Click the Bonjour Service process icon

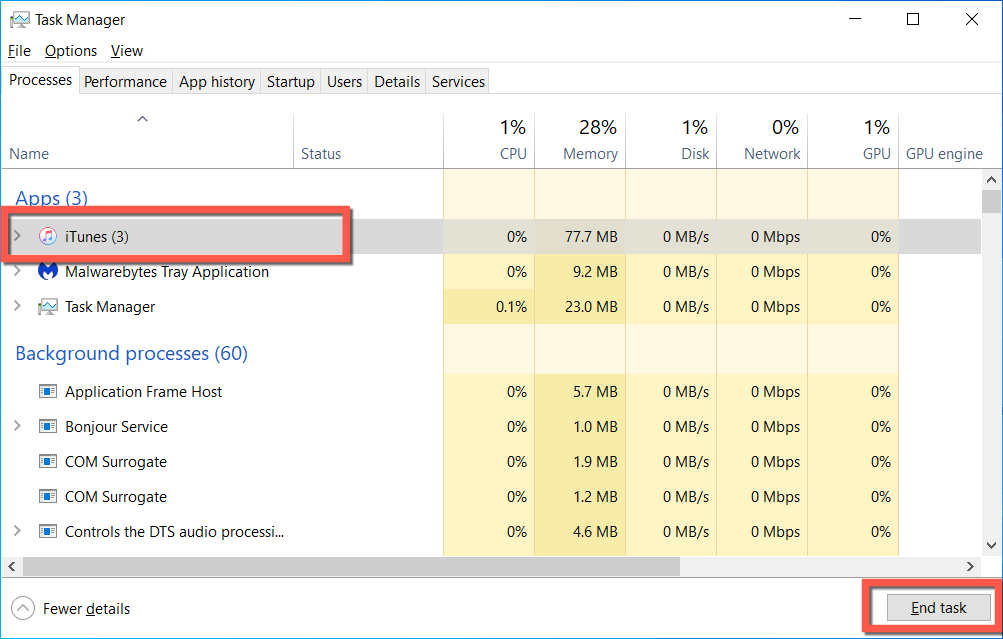(x=47, y=427)
